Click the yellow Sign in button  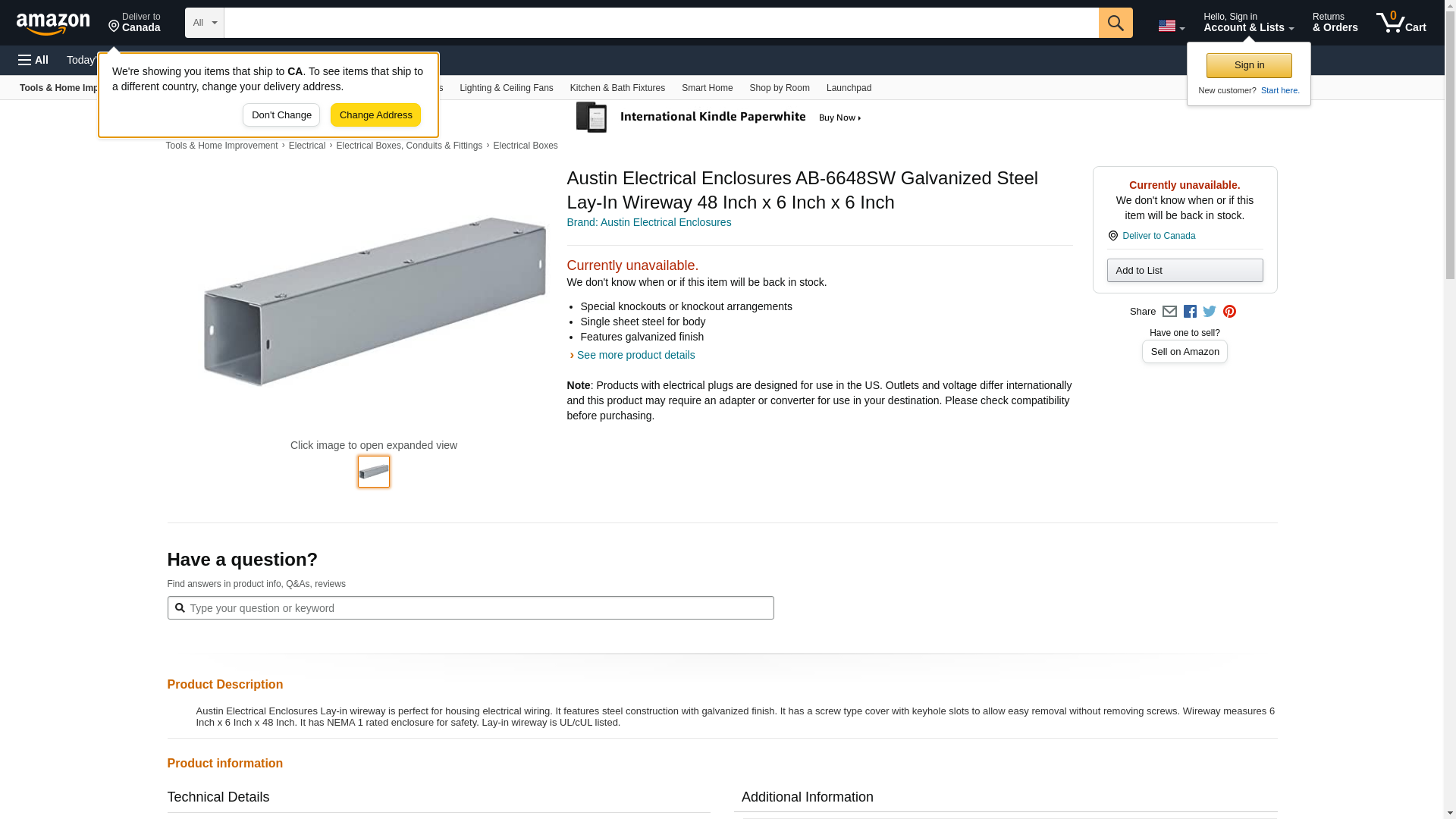1249,65
